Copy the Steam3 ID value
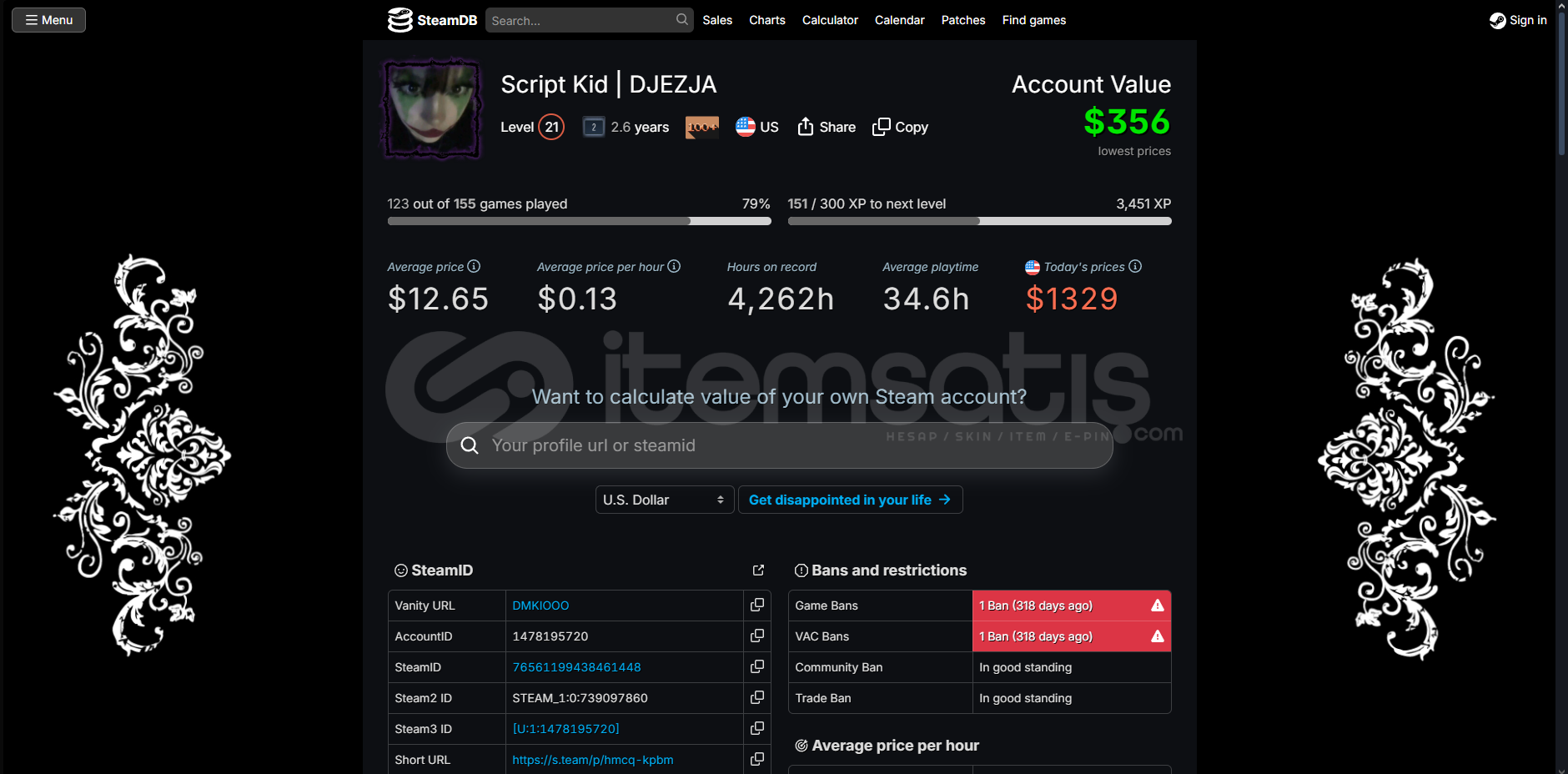Image resolution: width=1568 pixels, height=774 pixels. 757,729
